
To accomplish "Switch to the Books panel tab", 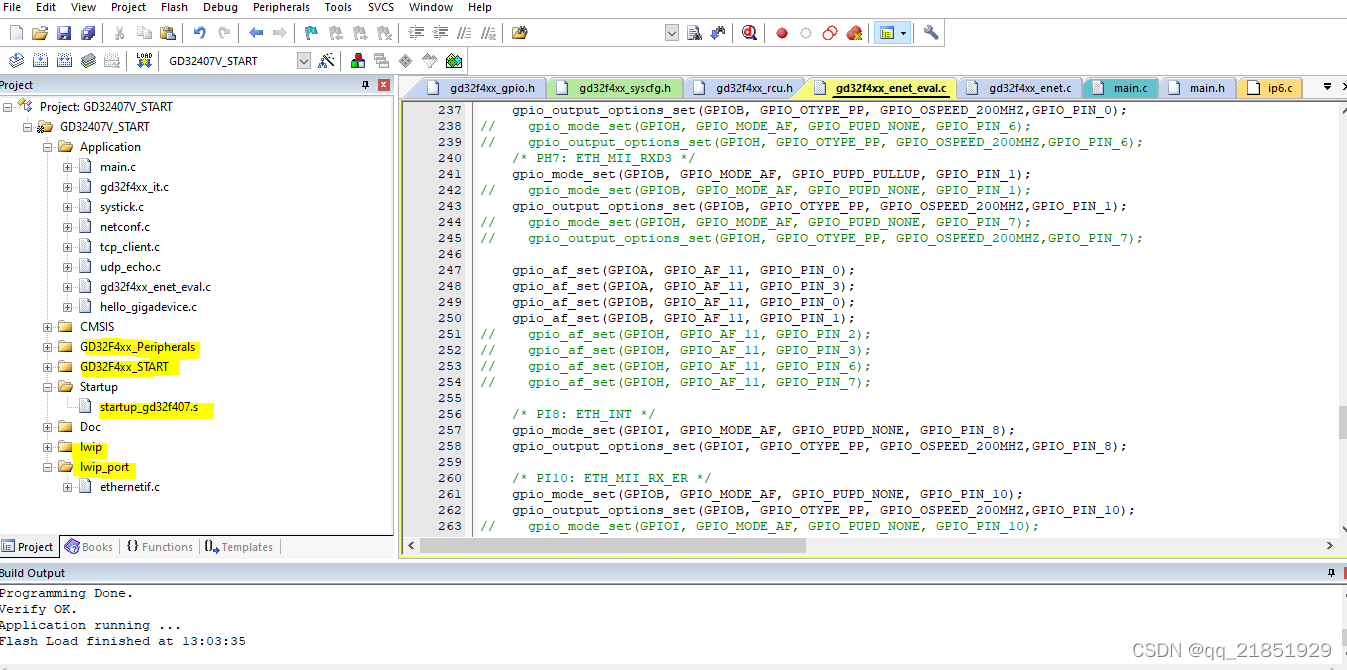I will (x=89, y=547).
